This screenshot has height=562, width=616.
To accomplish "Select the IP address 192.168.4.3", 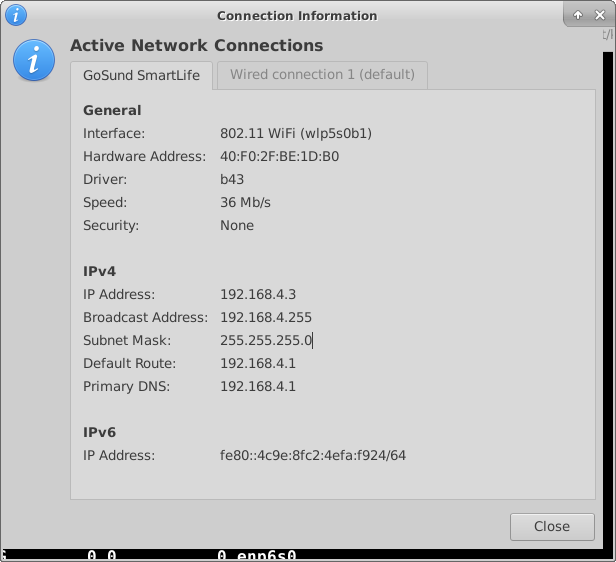I will pyautogui.click(x=258, y=295).
